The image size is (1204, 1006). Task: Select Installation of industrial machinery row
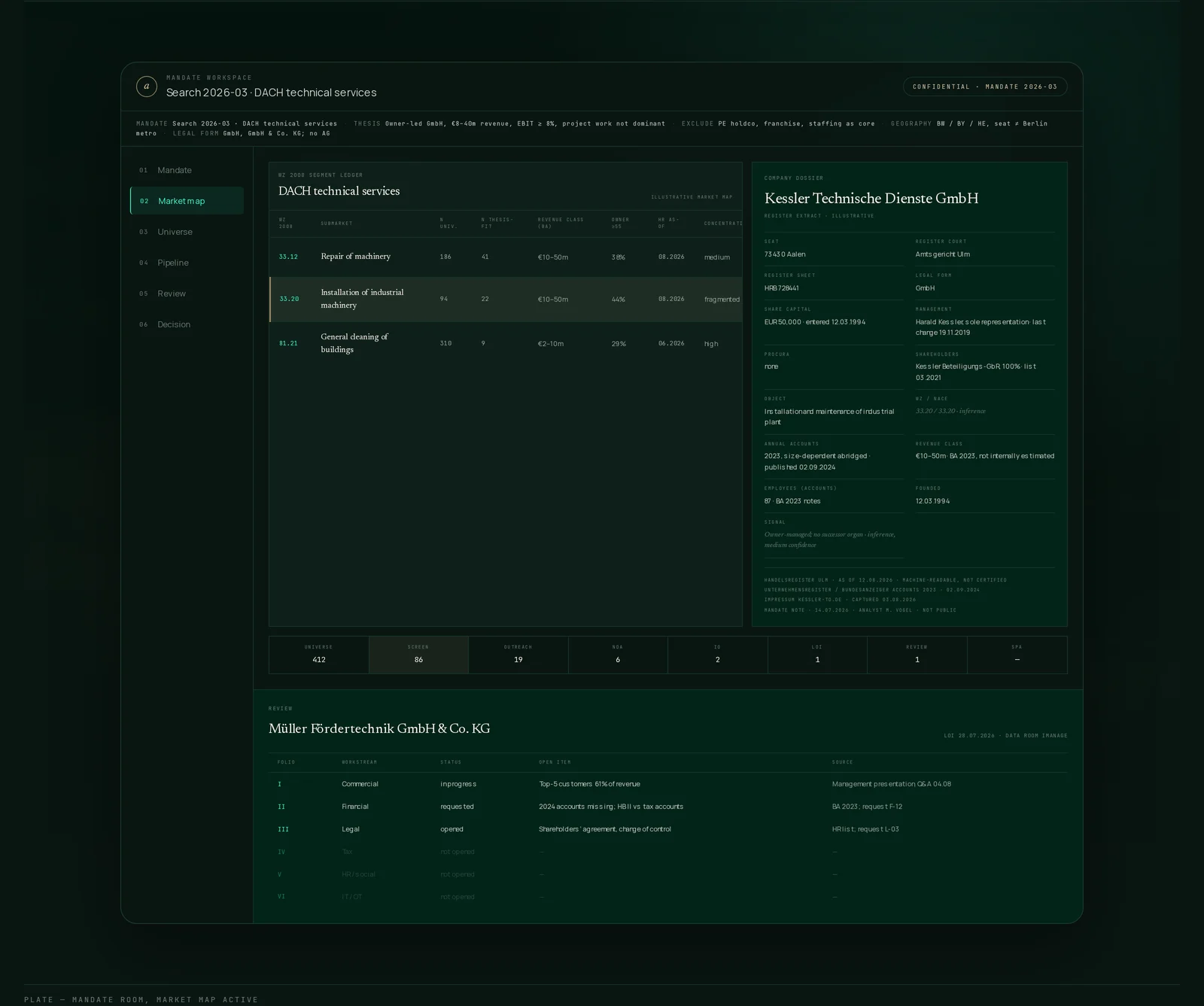pyautogui.click(x=506, y=299)
